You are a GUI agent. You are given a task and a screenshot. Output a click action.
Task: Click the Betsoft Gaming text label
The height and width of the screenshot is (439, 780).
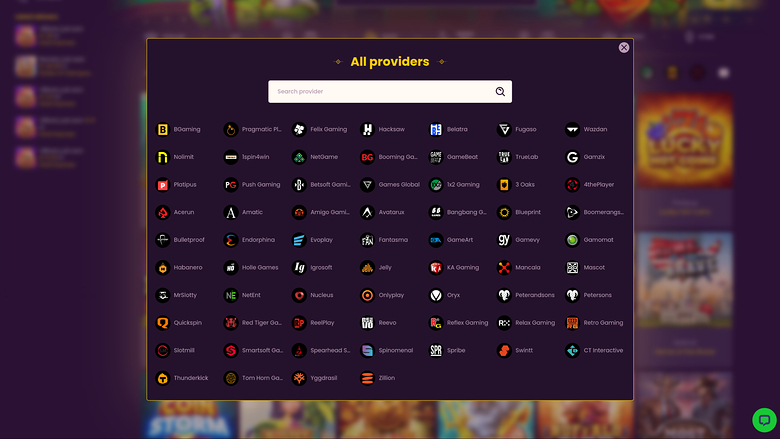coord(330,184)
